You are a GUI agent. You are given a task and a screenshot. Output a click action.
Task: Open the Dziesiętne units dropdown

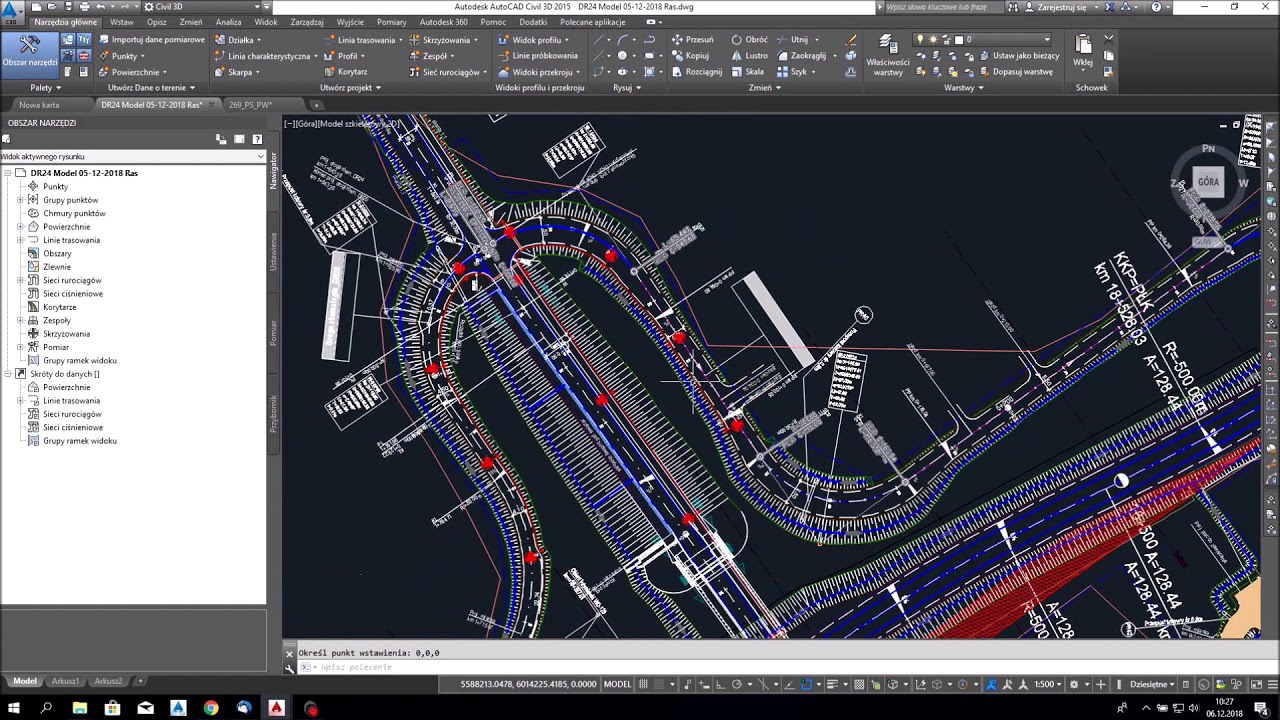tap(1152, 684)
